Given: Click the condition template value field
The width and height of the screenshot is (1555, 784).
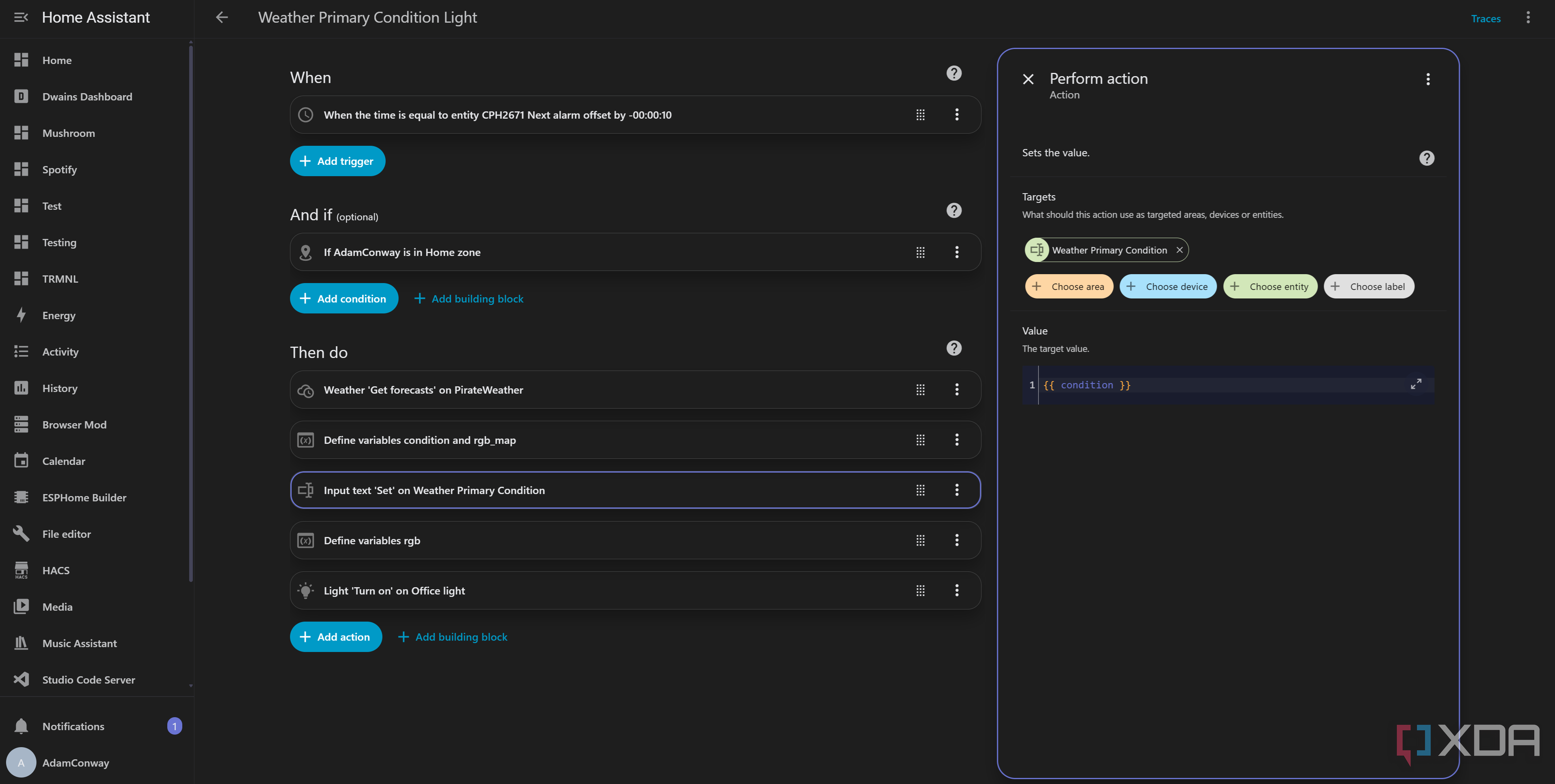Looking at the screenshot, I should (x=1228, y=385).
